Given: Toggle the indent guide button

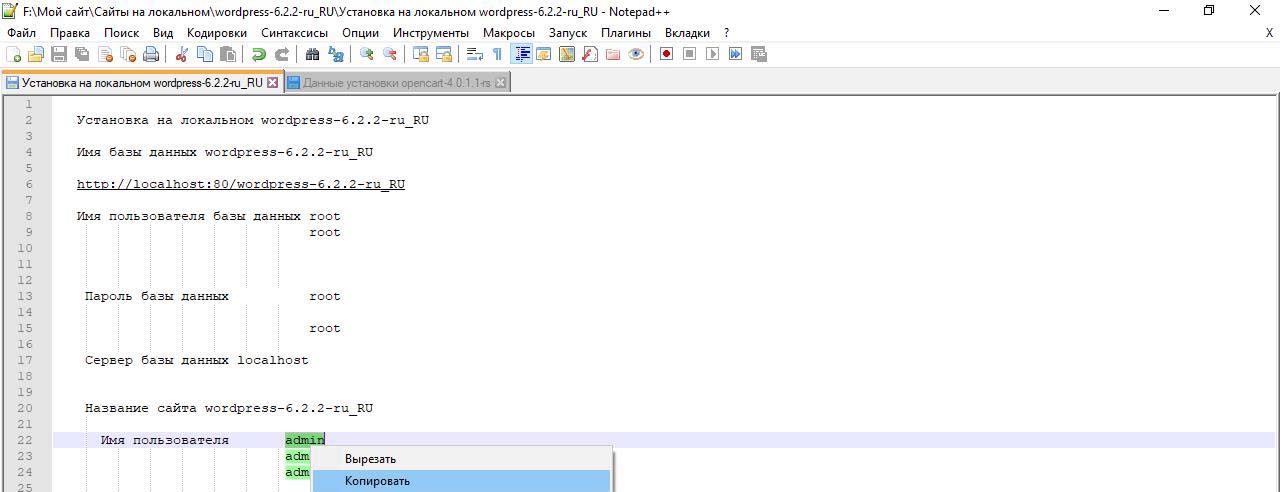Looking at the screenshot, I should click(x=521, y=55).
